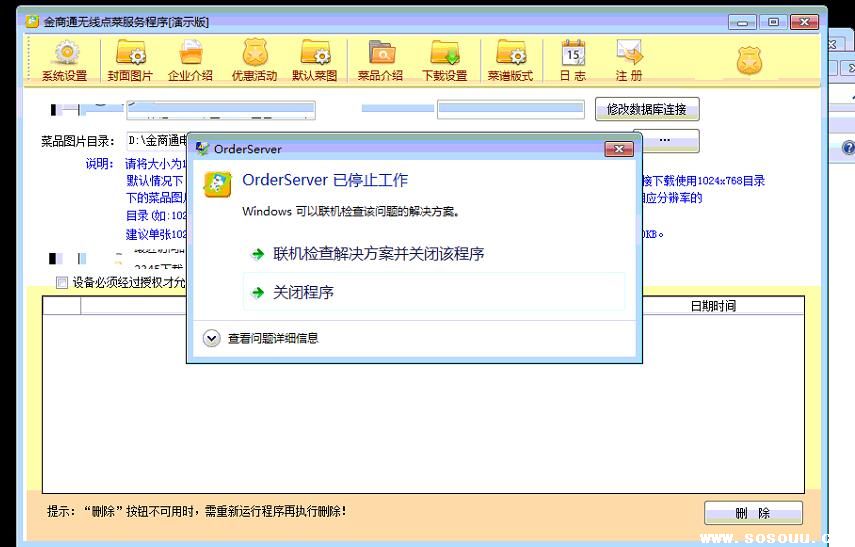
Task: Open the 优惠活动 toolbar icon
Action: (254, 61)
